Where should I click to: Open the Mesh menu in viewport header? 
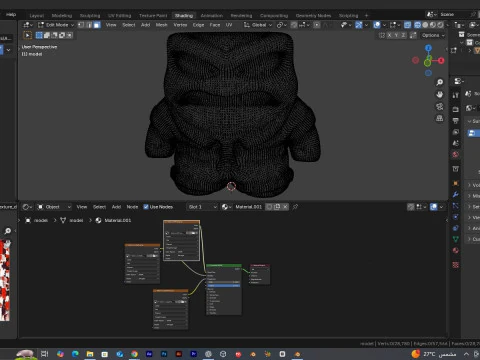coord(162,25)
